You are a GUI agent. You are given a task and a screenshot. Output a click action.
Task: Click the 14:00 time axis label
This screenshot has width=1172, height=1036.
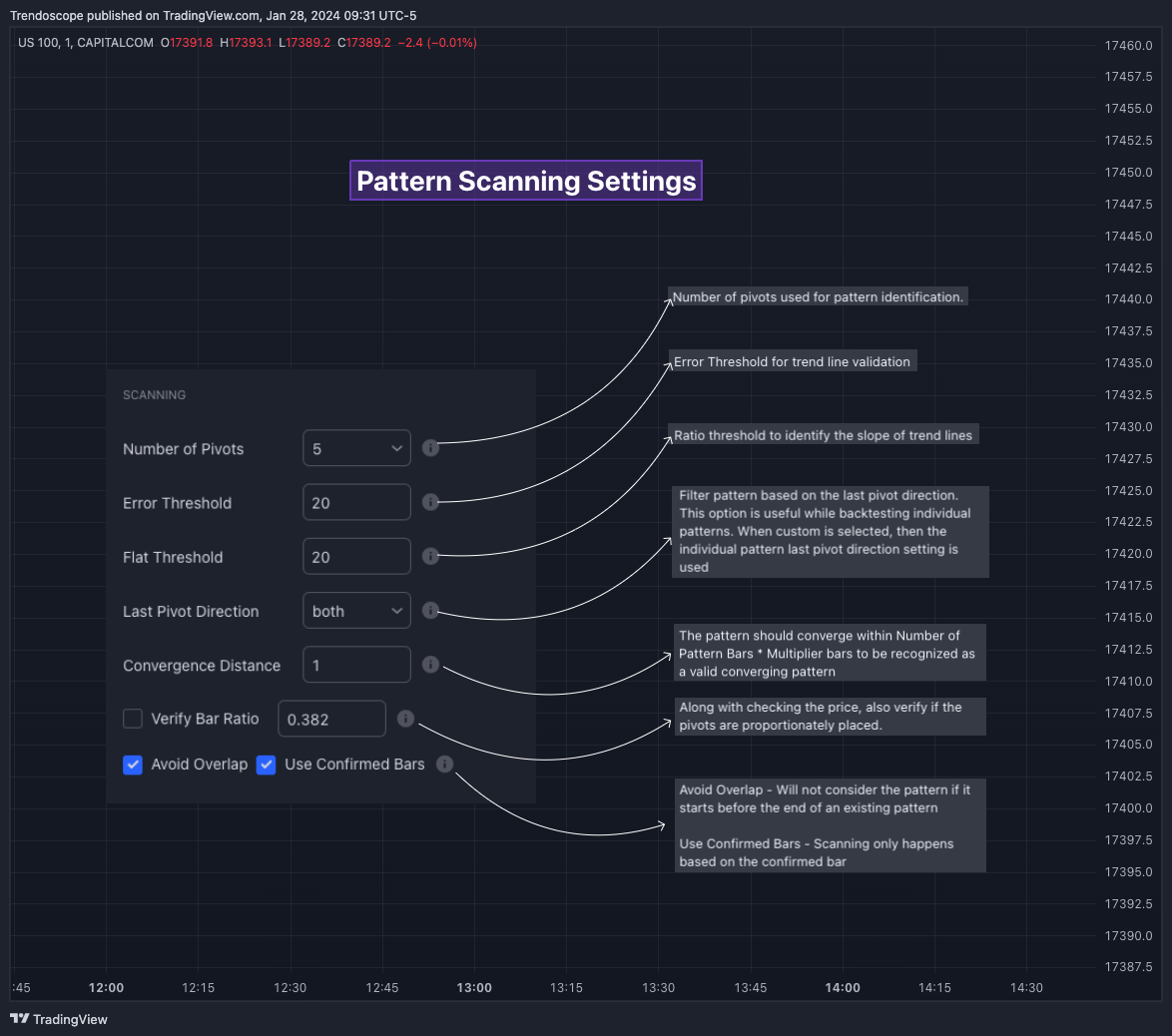pyautogui.click(x=843, y=987)
